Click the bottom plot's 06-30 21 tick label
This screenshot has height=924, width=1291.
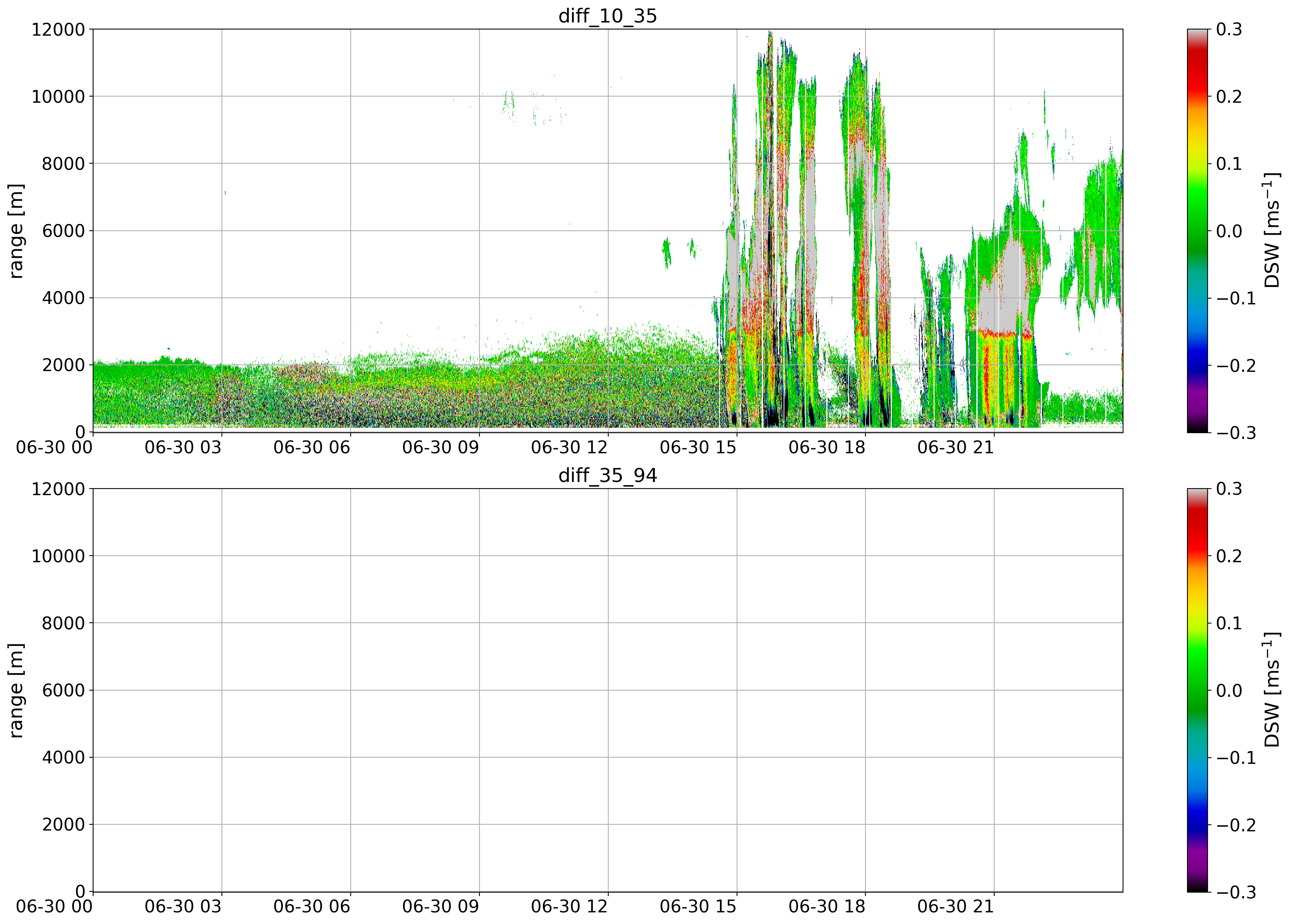956,907
